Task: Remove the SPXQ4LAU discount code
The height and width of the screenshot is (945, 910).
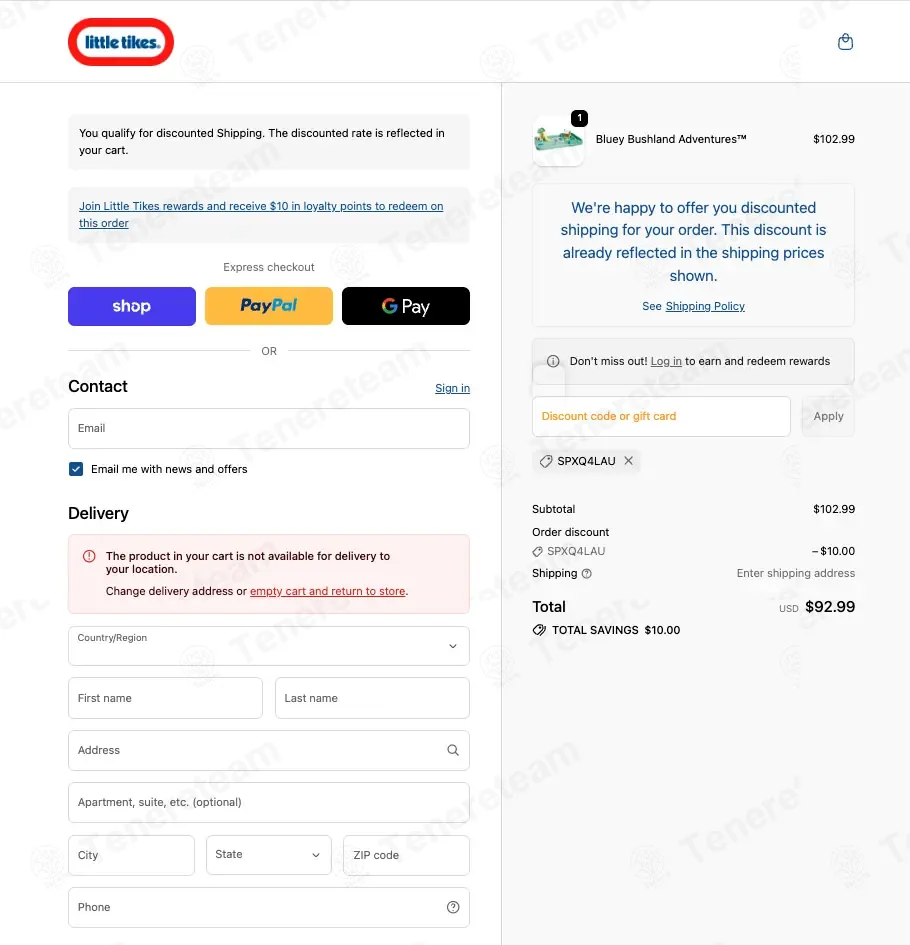Action: [629, 460]
